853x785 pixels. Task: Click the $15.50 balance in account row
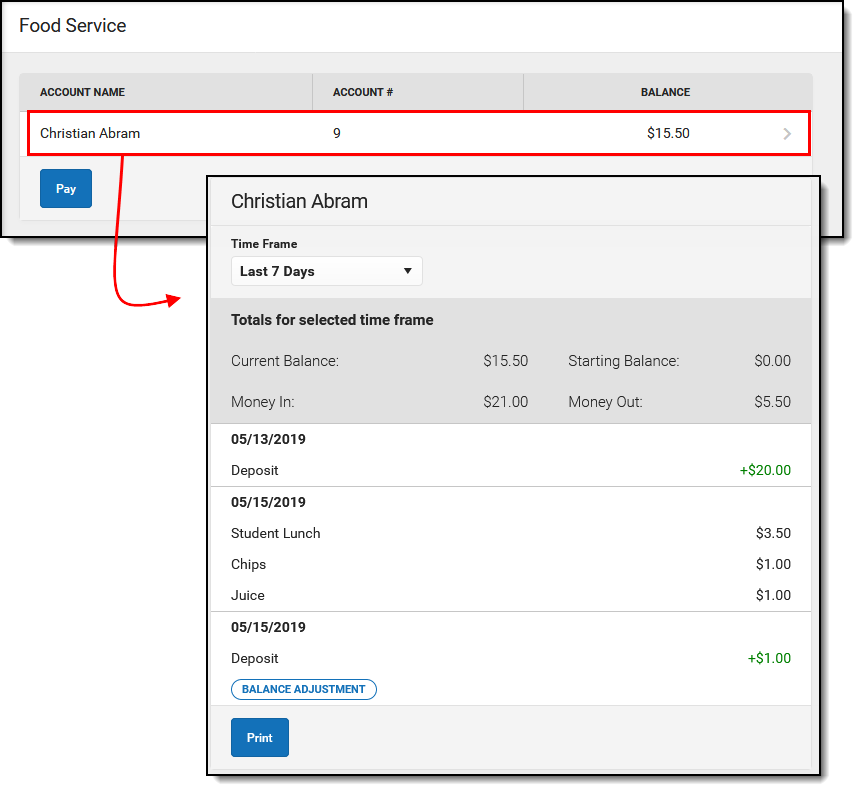click(x=668, y=133)
